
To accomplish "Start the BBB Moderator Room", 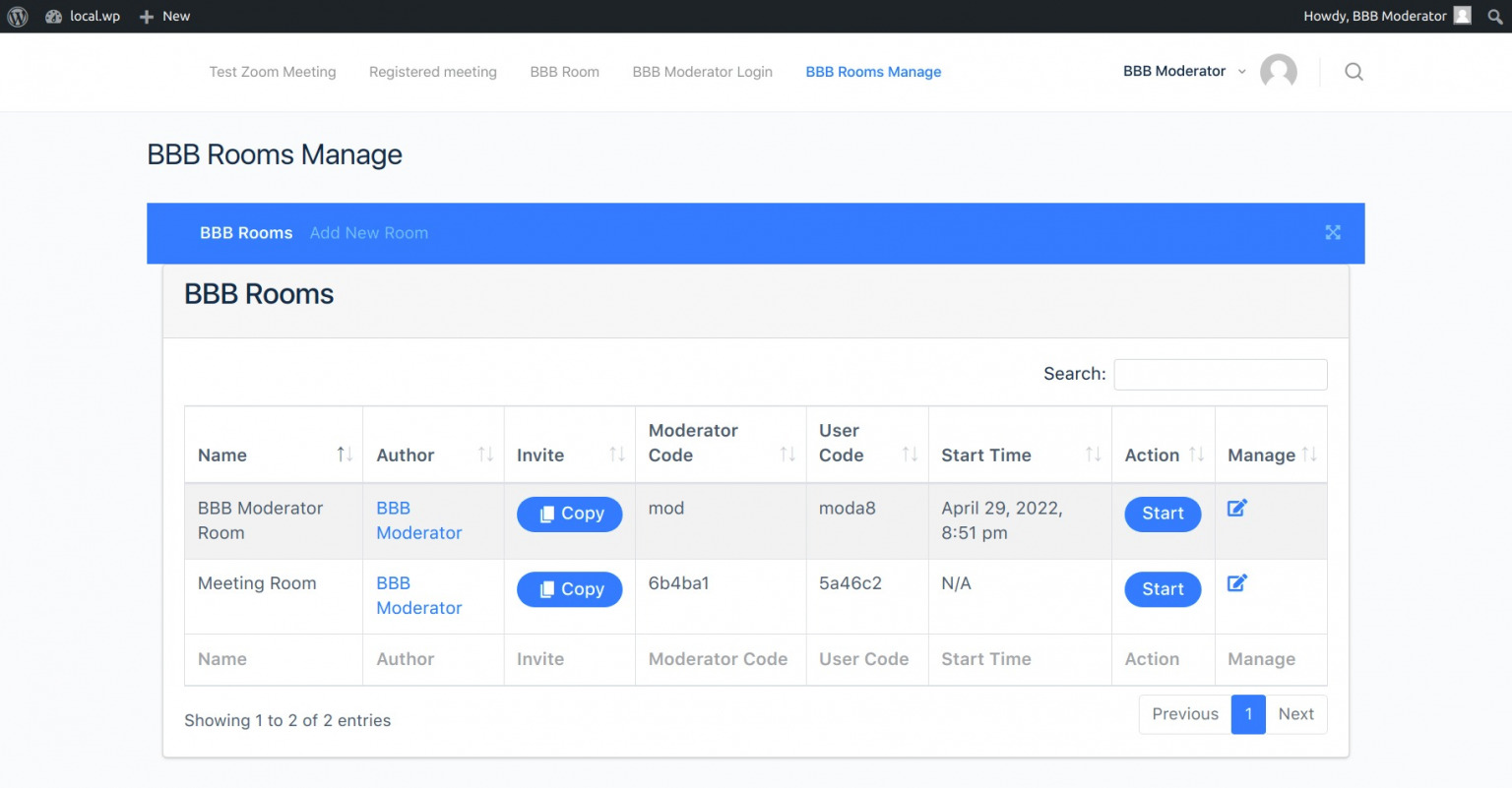I will point(1164,514).
